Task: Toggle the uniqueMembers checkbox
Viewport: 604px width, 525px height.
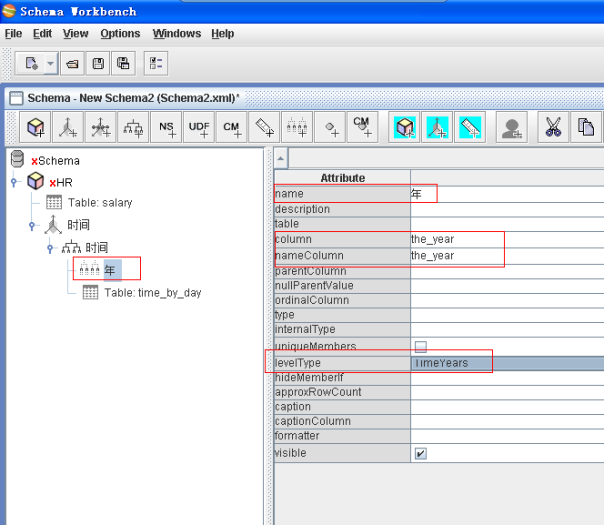Action: [421, 347]
